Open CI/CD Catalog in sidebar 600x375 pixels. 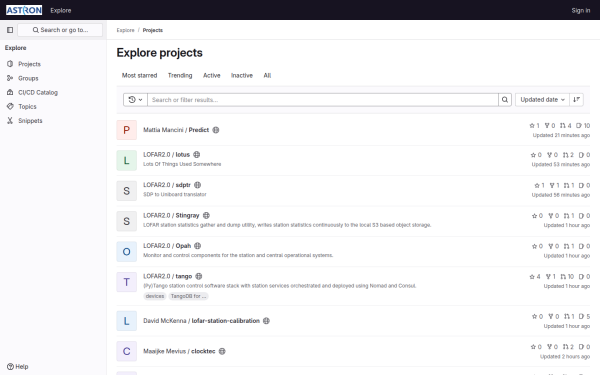pyautogui.click(x=53, y=92)
